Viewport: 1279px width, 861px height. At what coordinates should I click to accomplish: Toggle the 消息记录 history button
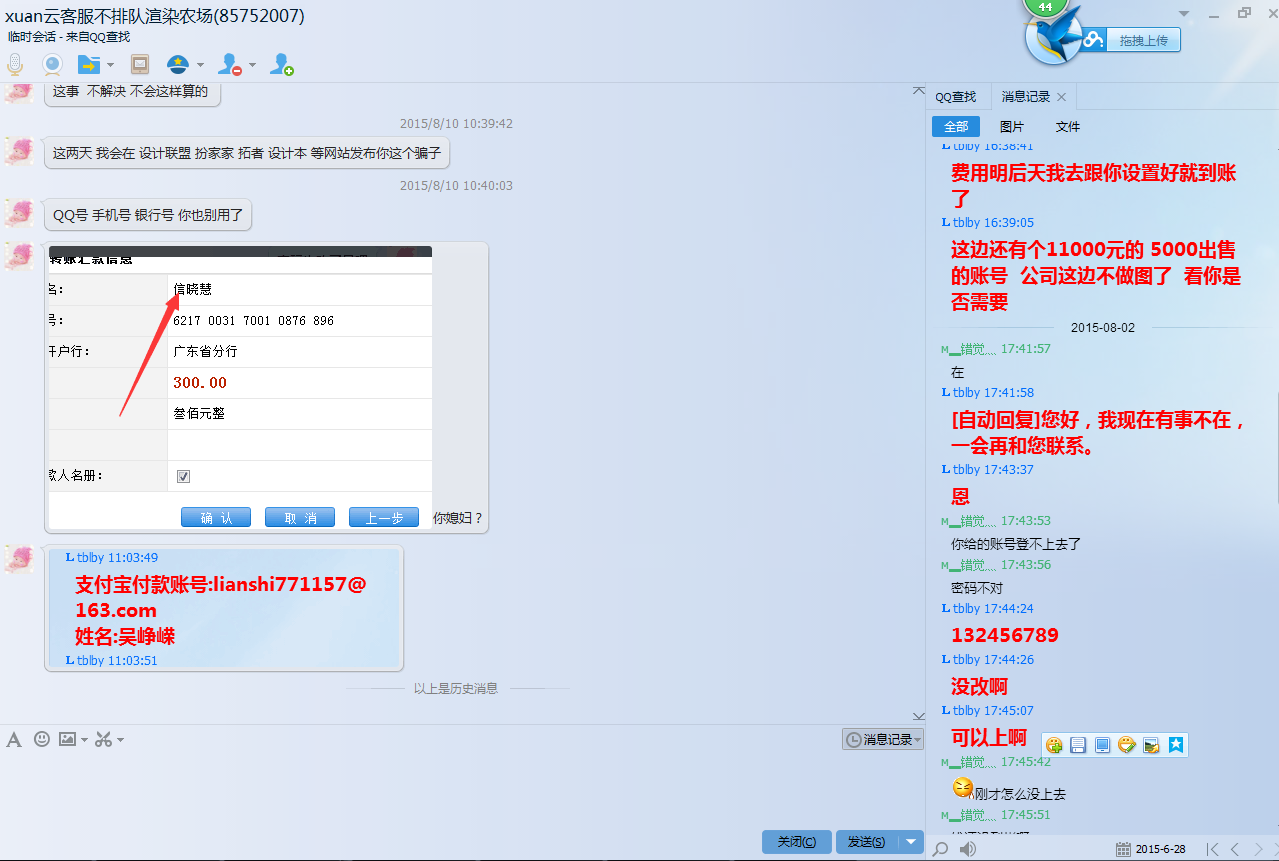pos(882,740)
